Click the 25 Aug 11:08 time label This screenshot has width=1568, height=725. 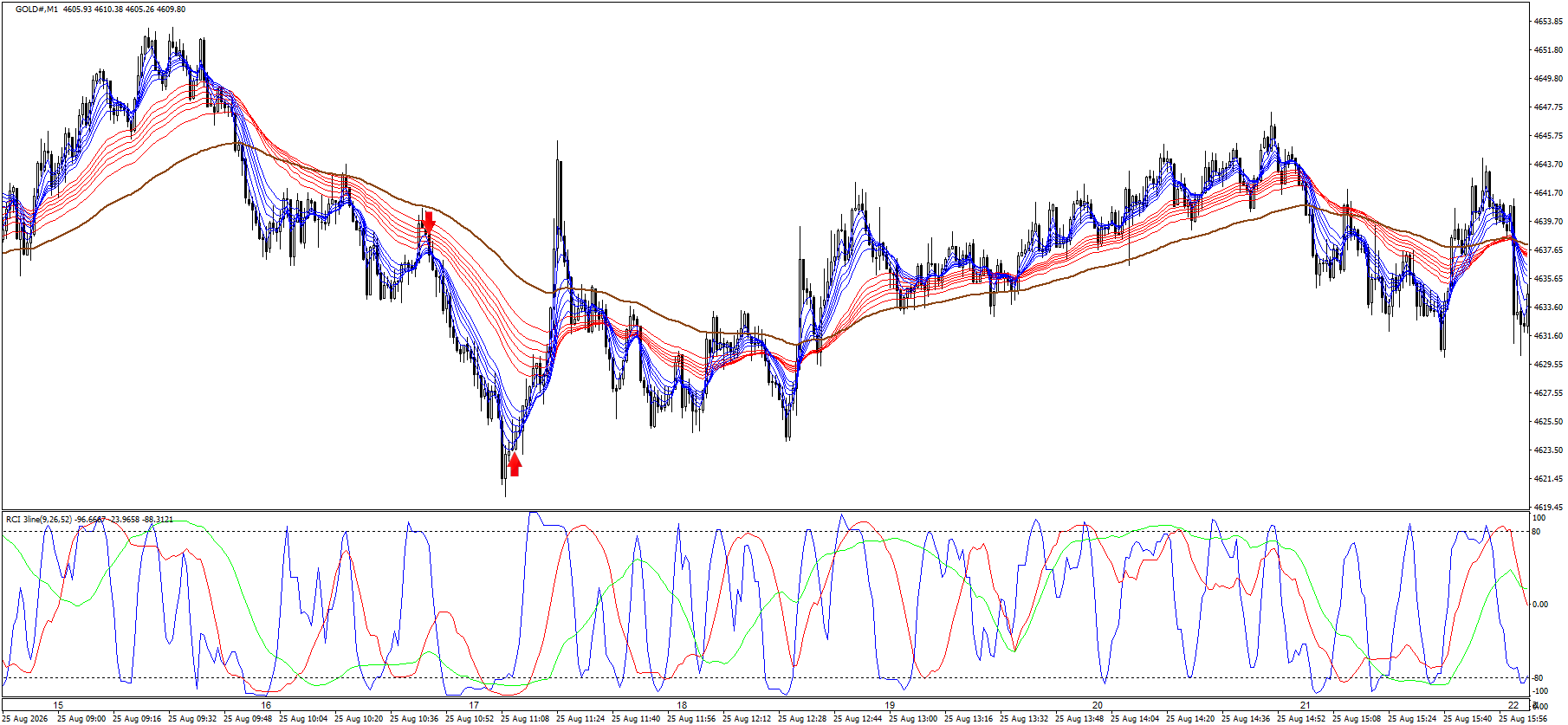tap(526, 719)
